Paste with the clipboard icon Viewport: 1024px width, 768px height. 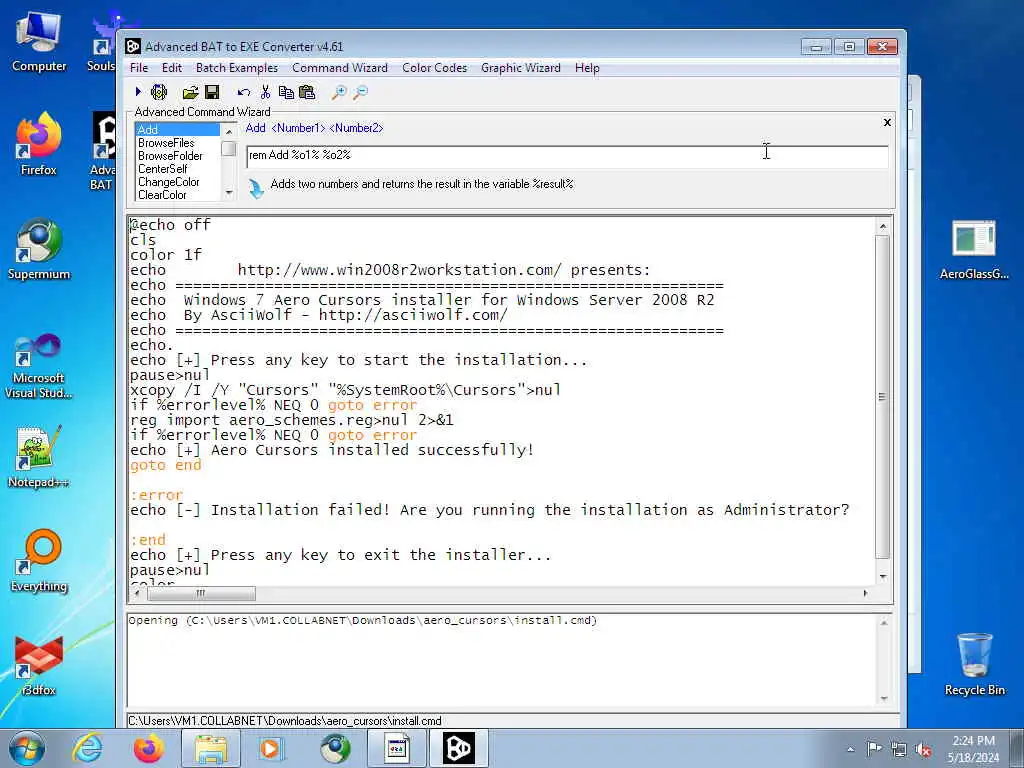tap(307, 92)
